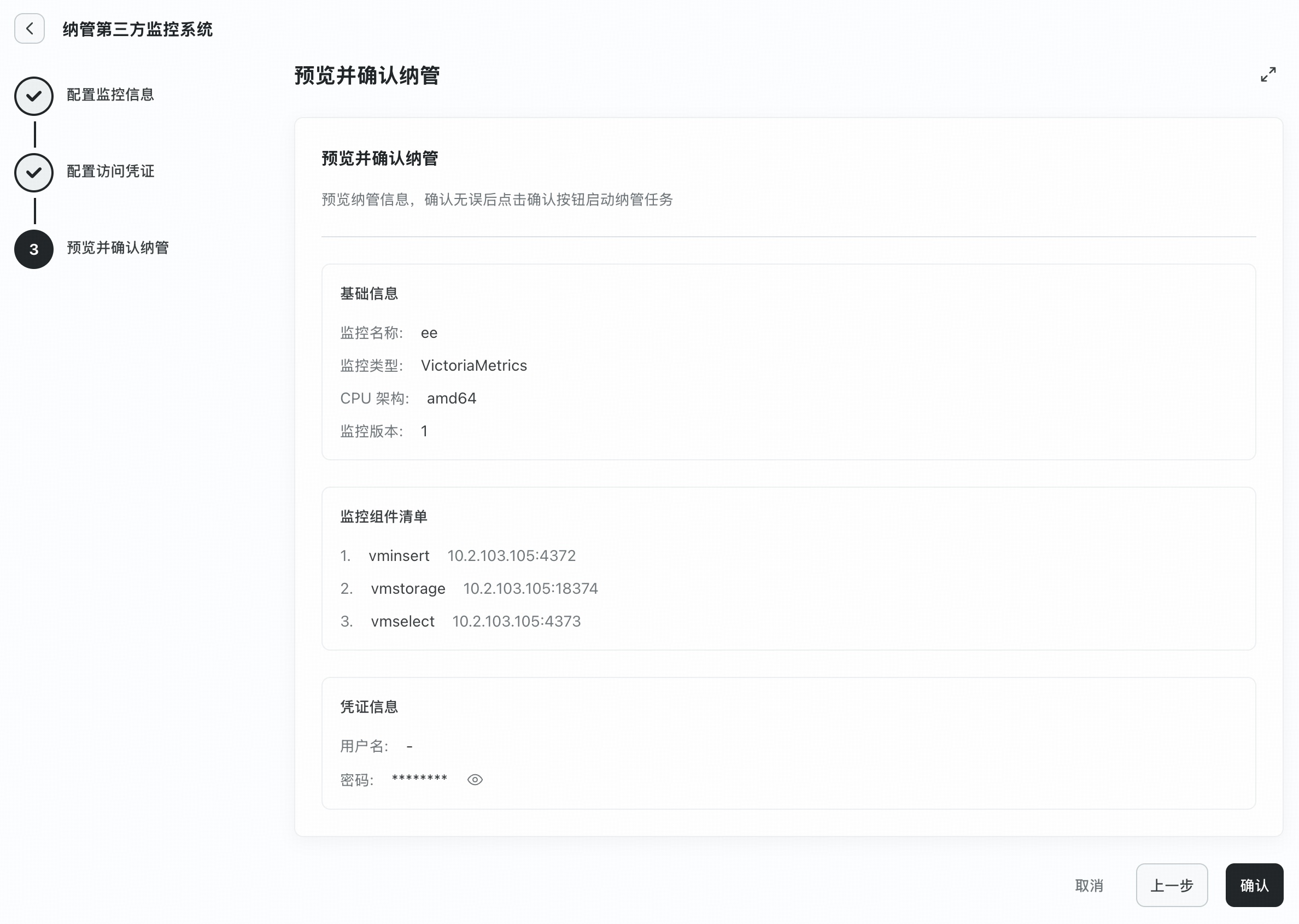Go back using the left chevron button

point(30,28)
